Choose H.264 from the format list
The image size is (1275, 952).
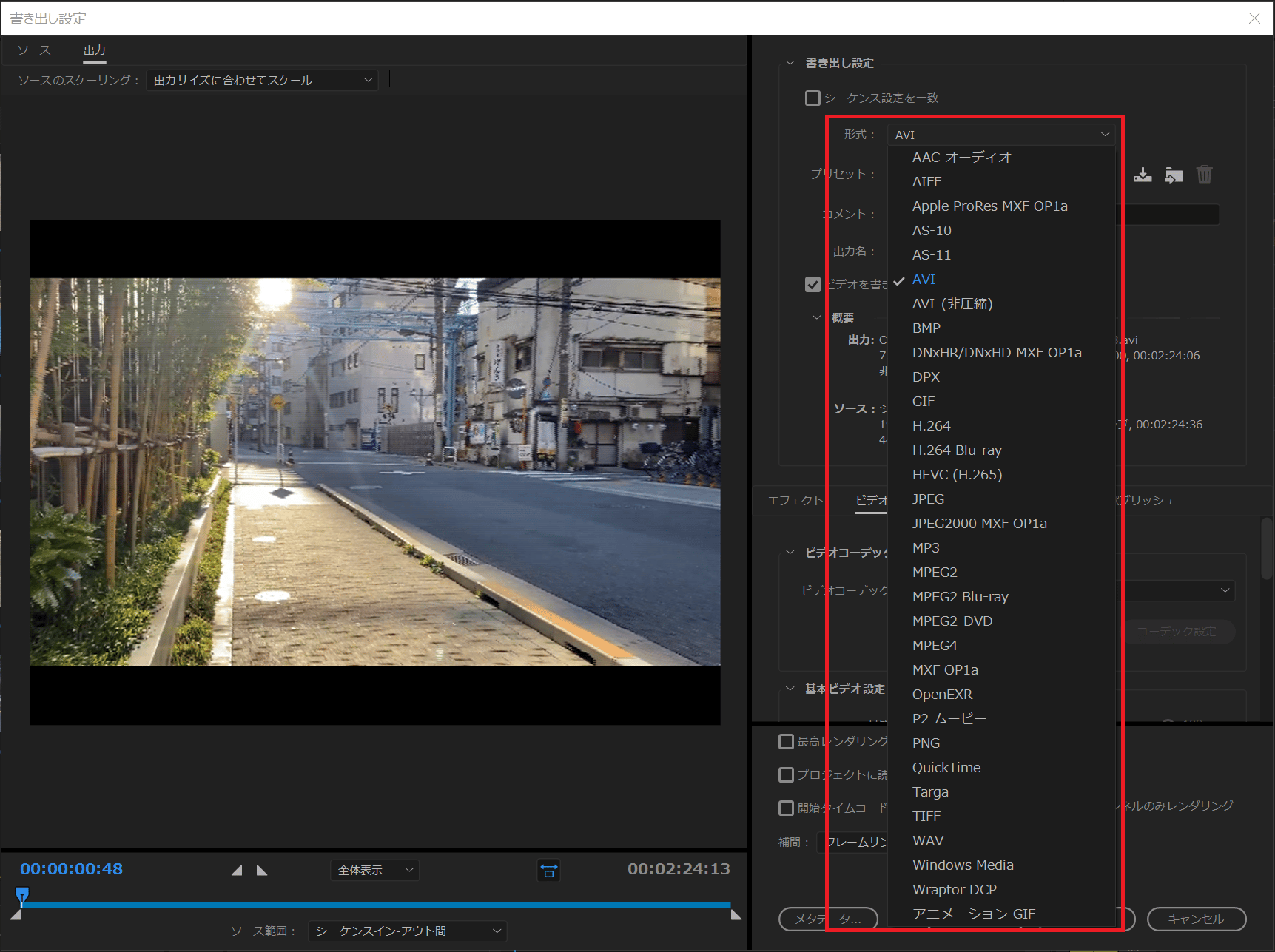tap(931, 425)
